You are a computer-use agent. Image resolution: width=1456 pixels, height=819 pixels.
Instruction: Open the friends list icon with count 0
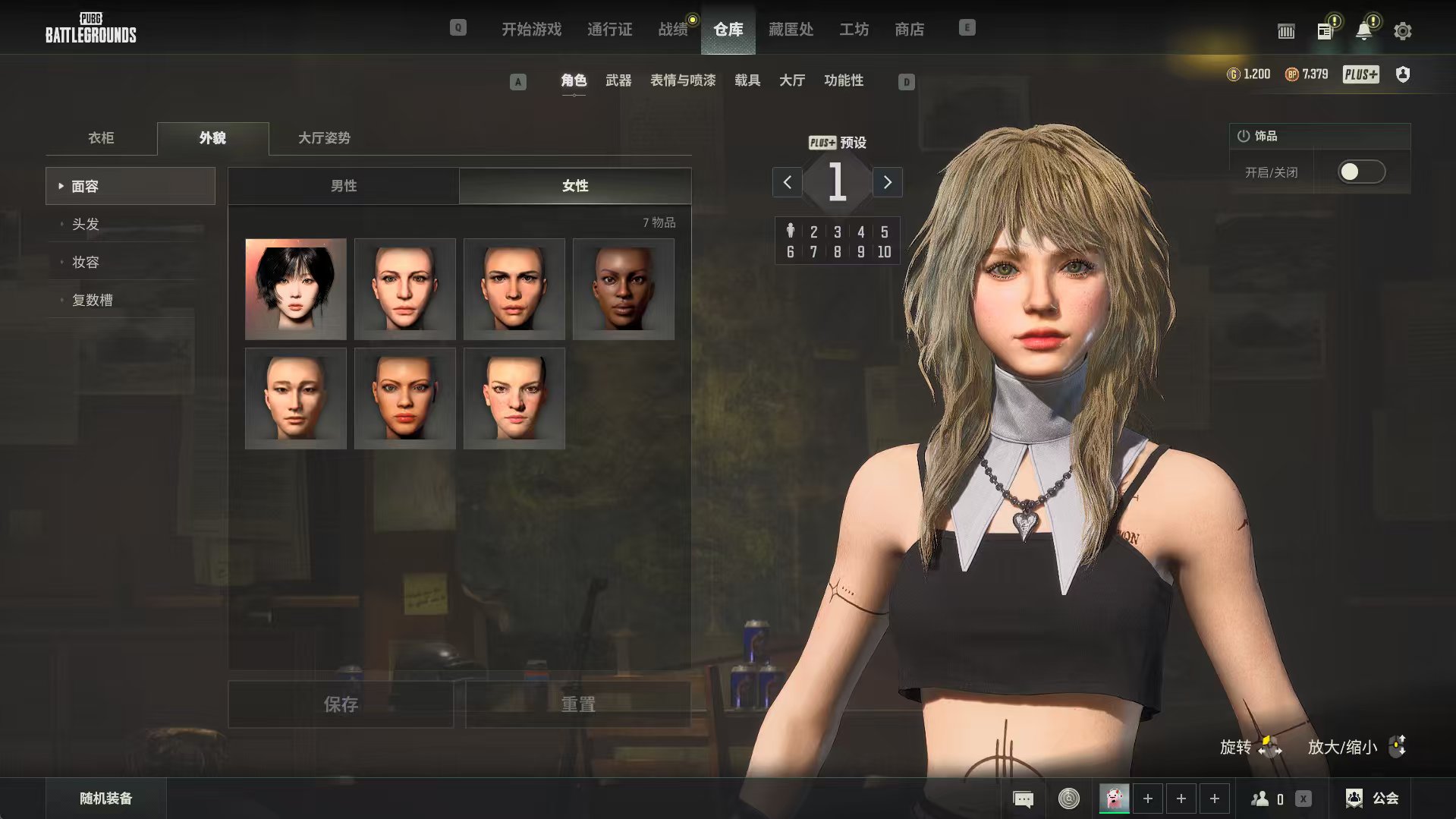click(1267, 799)
